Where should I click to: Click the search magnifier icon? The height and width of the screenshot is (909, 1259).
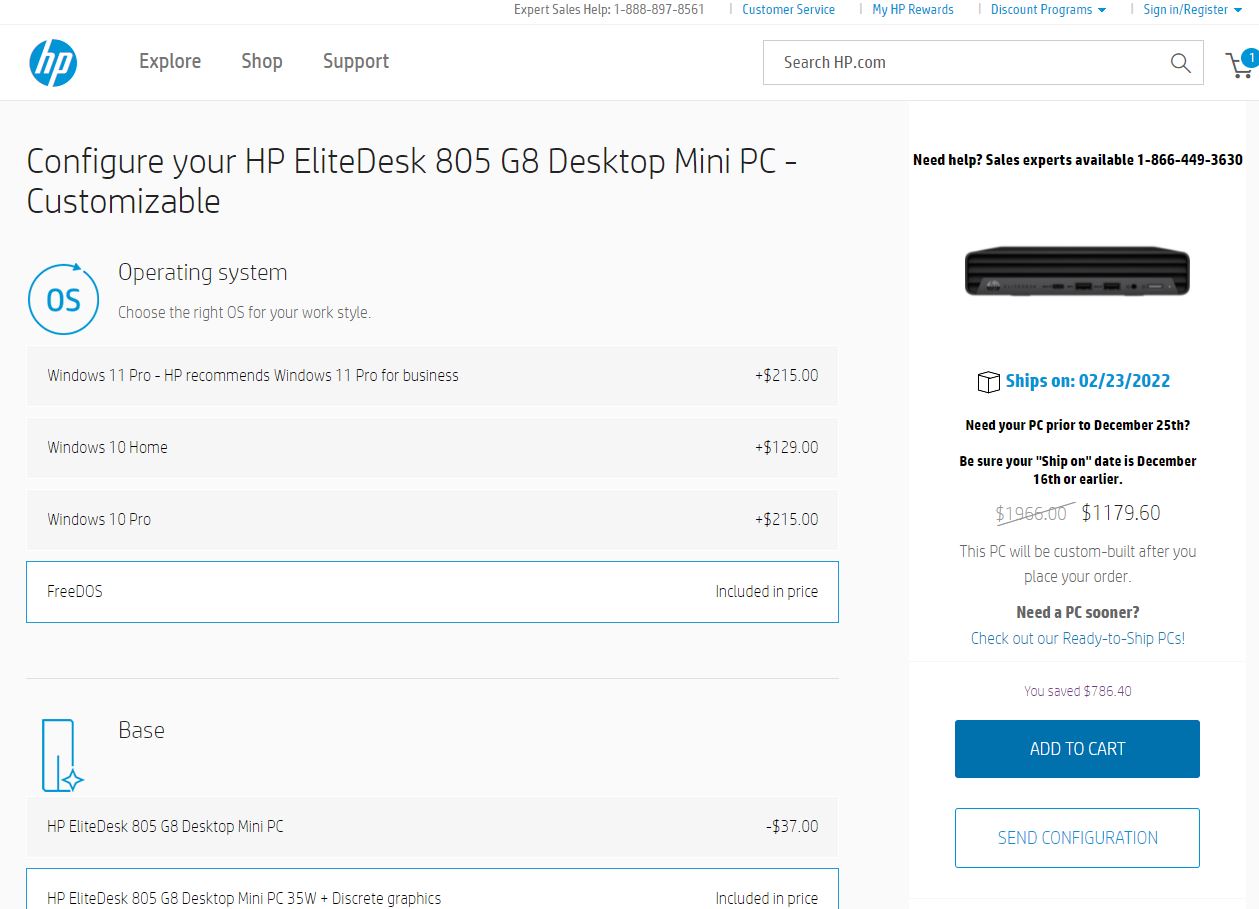click(x=1180, y=63)
